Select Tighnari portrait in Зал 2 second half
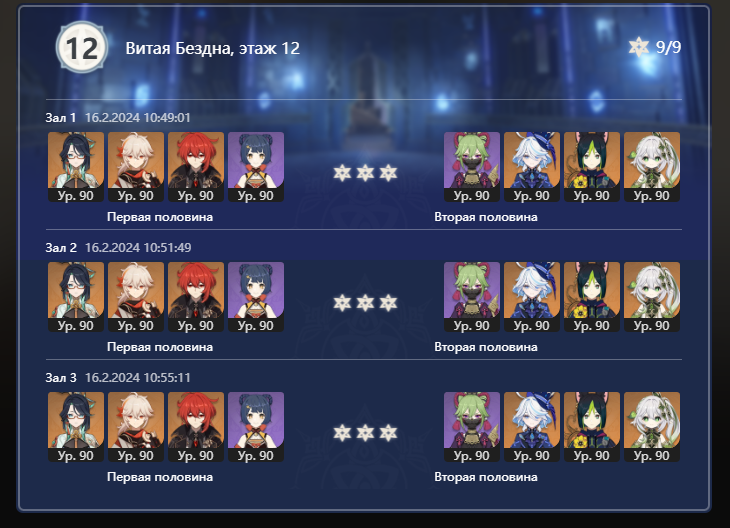Image resolution: width=730 pixels, height=528 pixels. pos(592,297)
